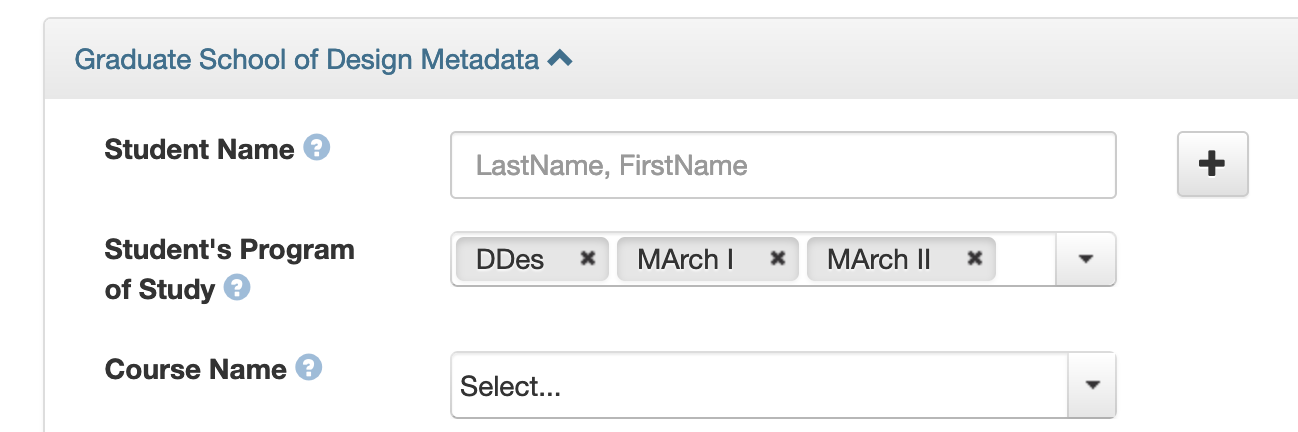Open the Student Name help icon
The image size is (1298, 432).
click(316, 149)
